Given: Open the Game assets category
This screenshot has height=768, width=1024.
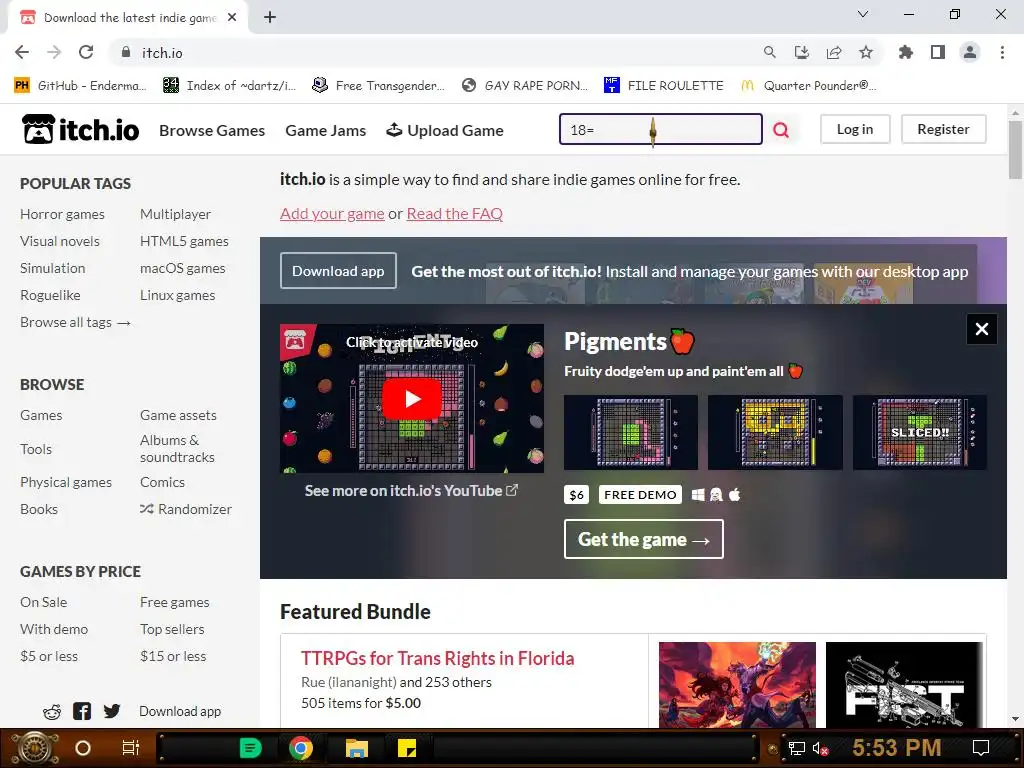Looking at the screenshot, I should (178, 415).
